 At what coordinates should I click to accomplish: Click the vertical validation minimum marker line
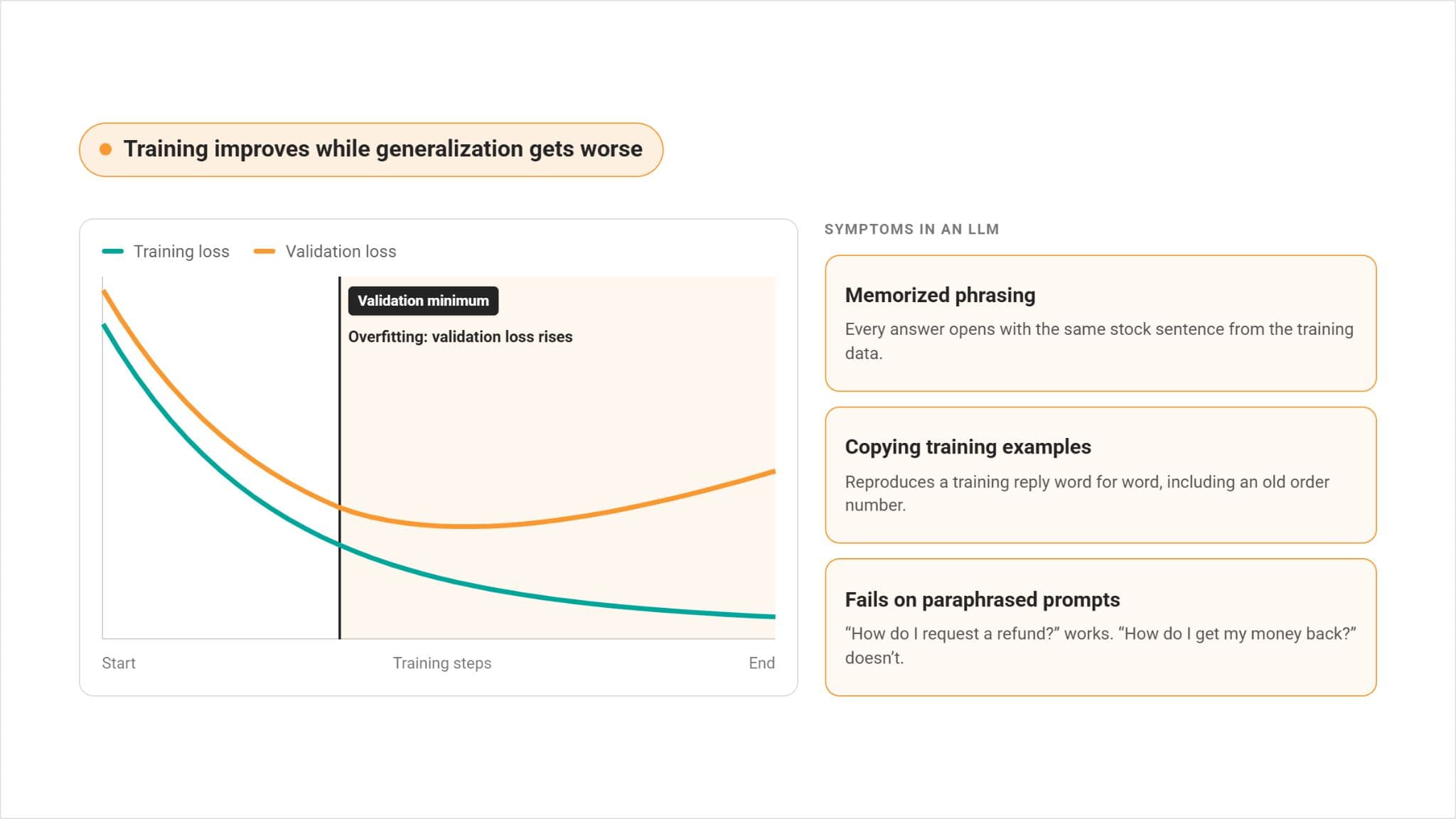(340, 458)
